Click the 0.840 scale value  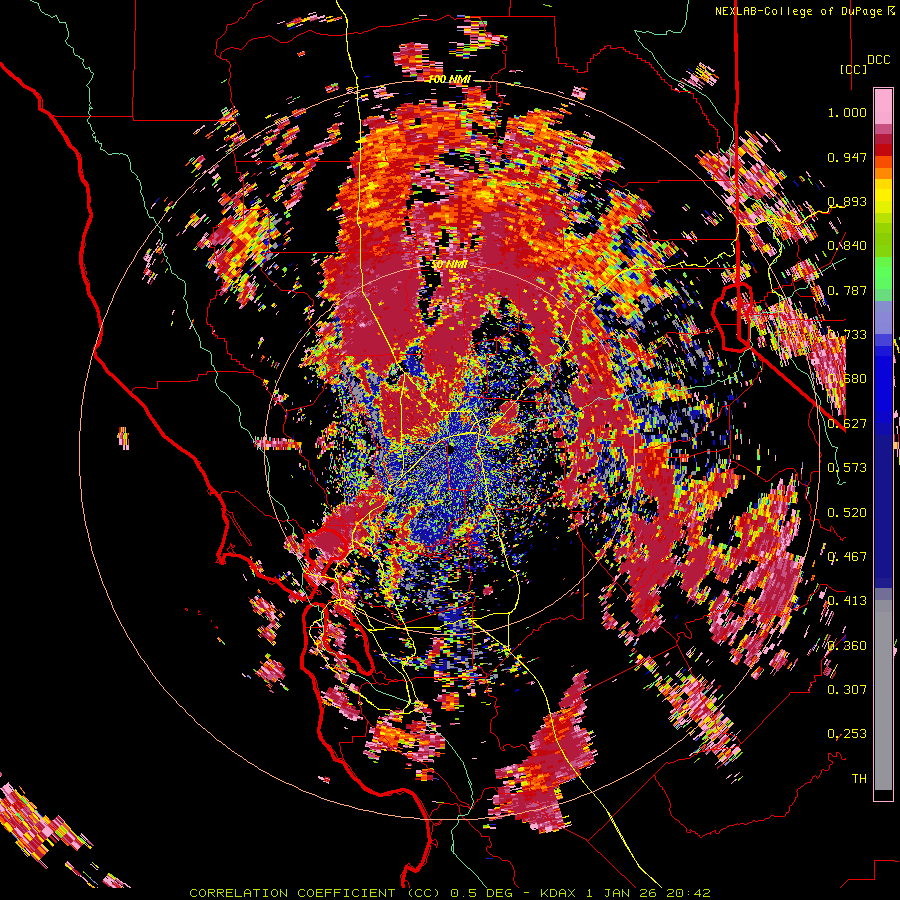[x=847, y=246]
